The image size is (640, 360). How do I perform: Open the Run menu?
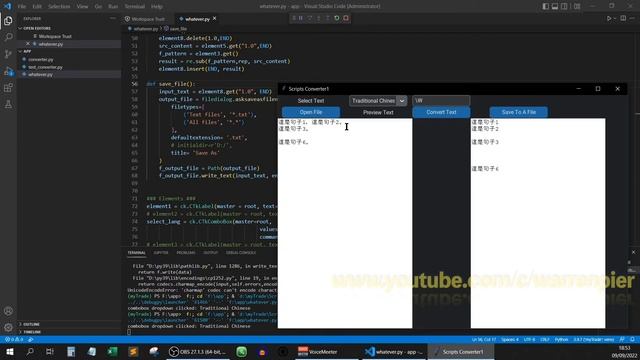[113, 7]
